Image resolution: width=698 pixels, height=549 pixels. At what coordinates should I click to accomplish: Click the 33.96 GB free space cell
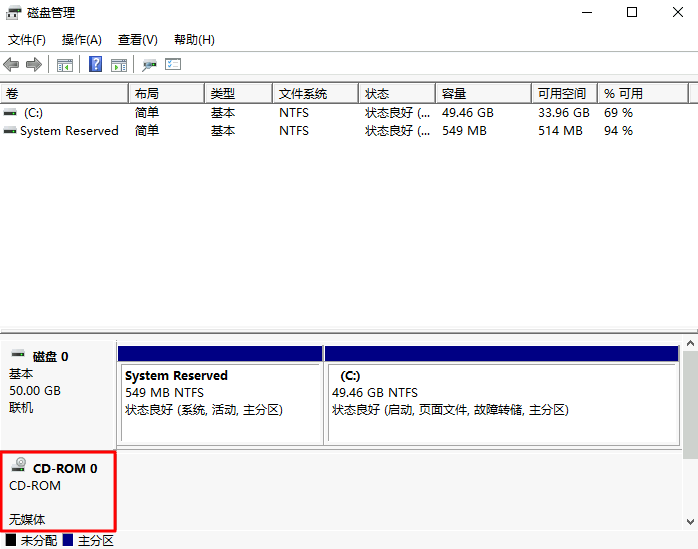tap(564, 113)
